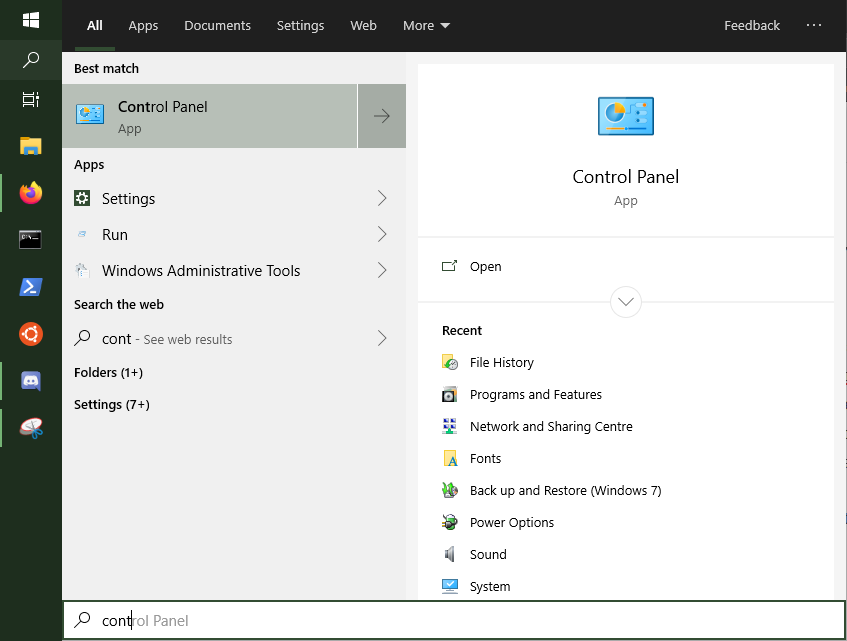Open Firefox from the taskbar
Image resolution: width=847 pixels, height=641 pixels.
click(x=31, y=193)
